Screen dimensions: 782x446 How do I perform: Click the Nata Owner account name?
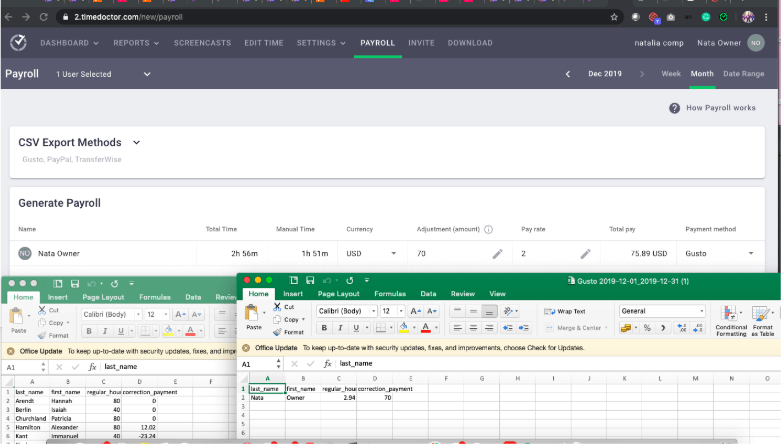point(719,43)
